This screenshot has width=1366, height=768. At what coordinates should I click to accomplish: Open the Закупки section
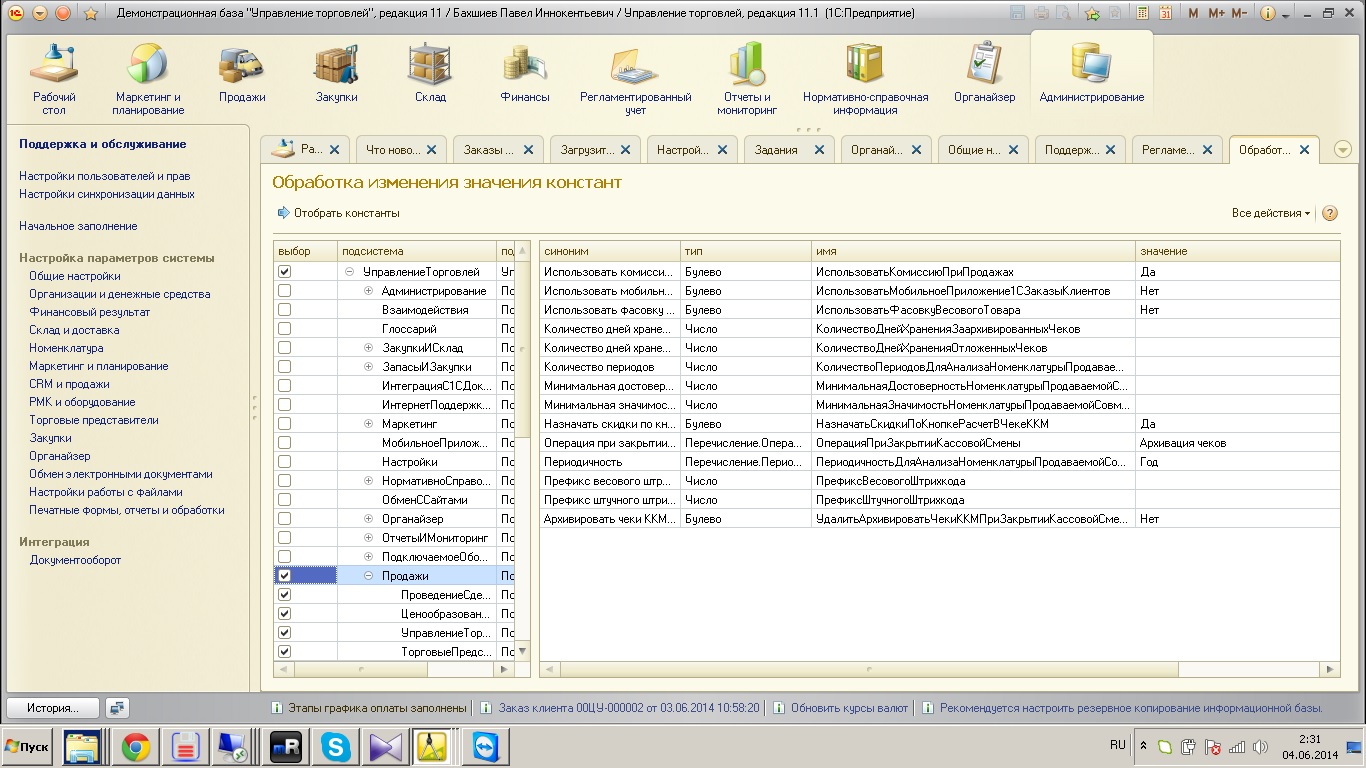click(x=336, y=74)
